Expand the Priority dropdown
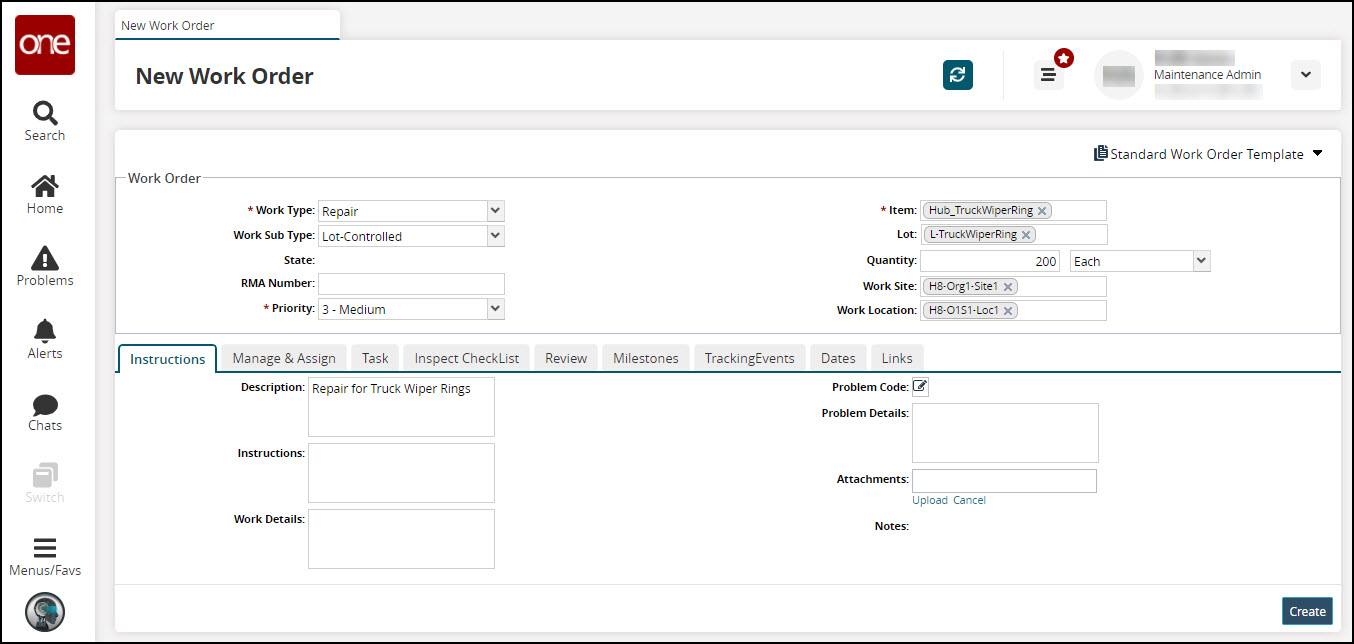Viewport: 1354px width, 644px height. tap(495, 309)
